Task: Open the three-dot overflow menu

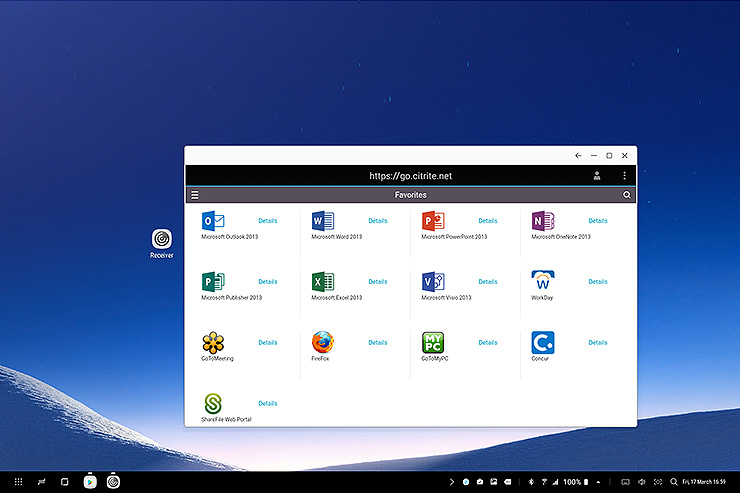Action: click(625, 175)
